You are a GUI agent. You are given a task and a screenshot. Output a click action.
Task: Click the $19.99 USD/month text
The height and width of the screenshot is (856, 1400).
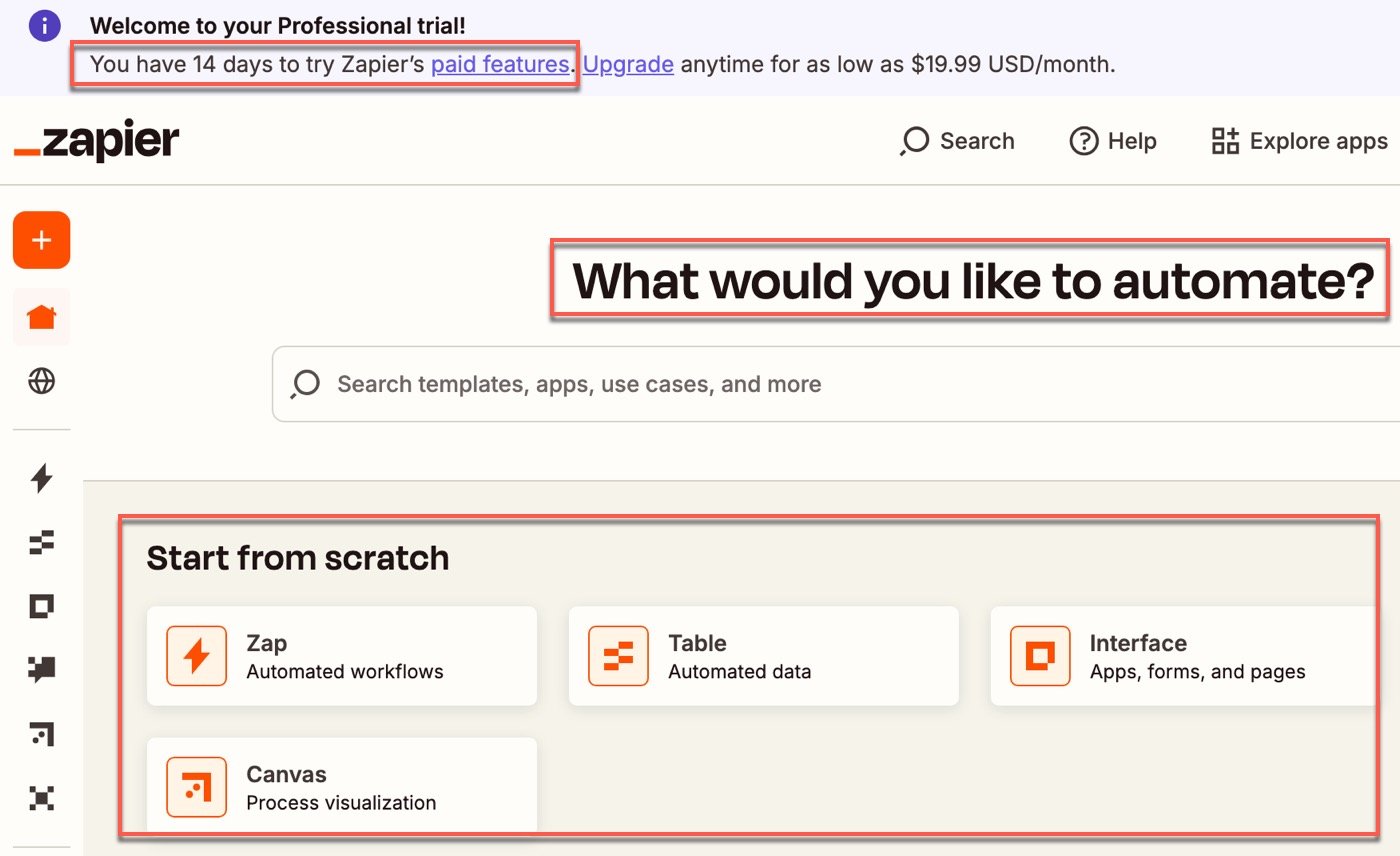coord(1012,65)
